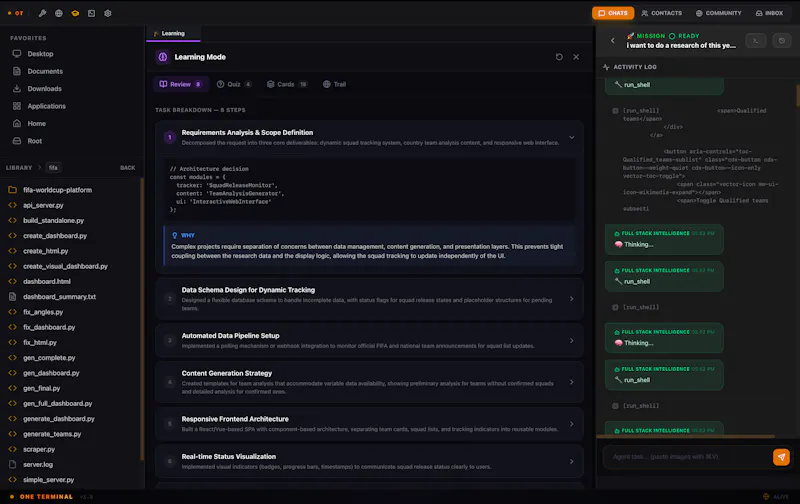Open the Inbox section
Screen dimensions: 800x504
pos(769,13)
